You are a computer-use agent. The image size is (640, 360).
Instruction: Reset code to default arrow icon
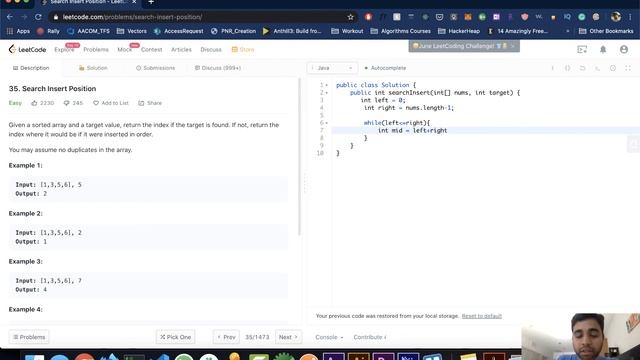click(x=582, y=68)
